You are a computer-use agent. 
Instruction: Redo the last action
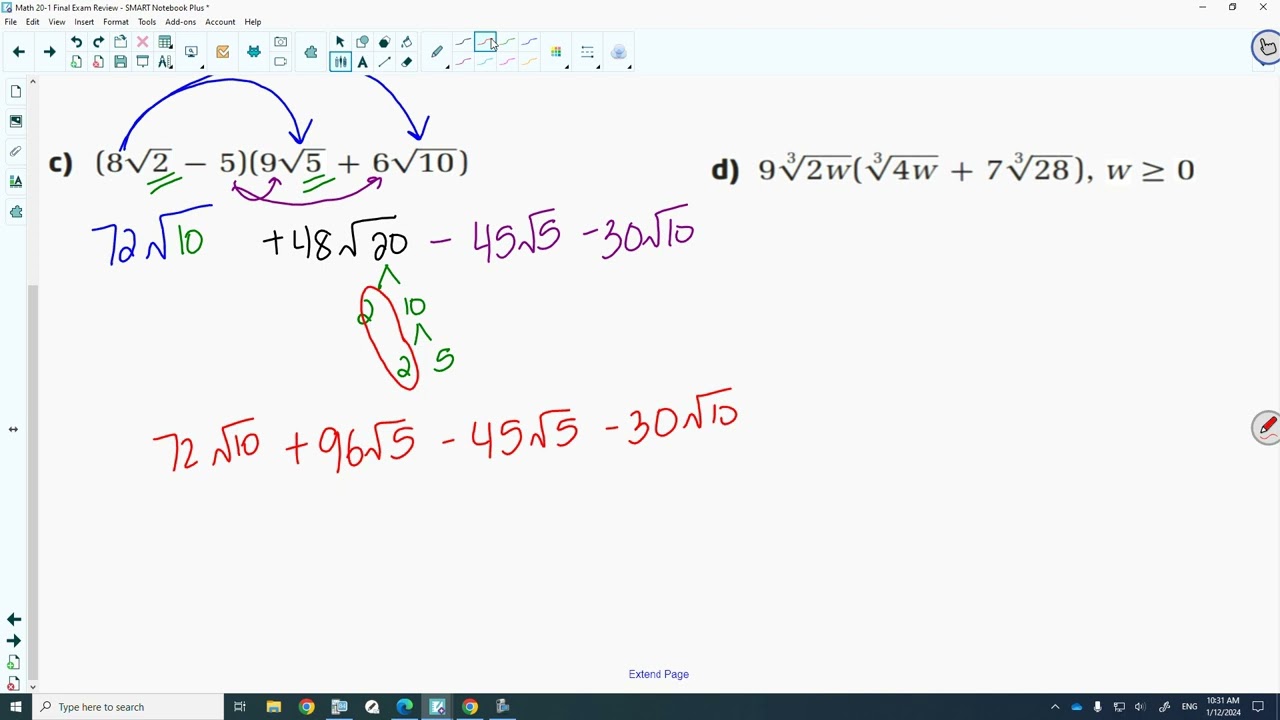[98, 42]
